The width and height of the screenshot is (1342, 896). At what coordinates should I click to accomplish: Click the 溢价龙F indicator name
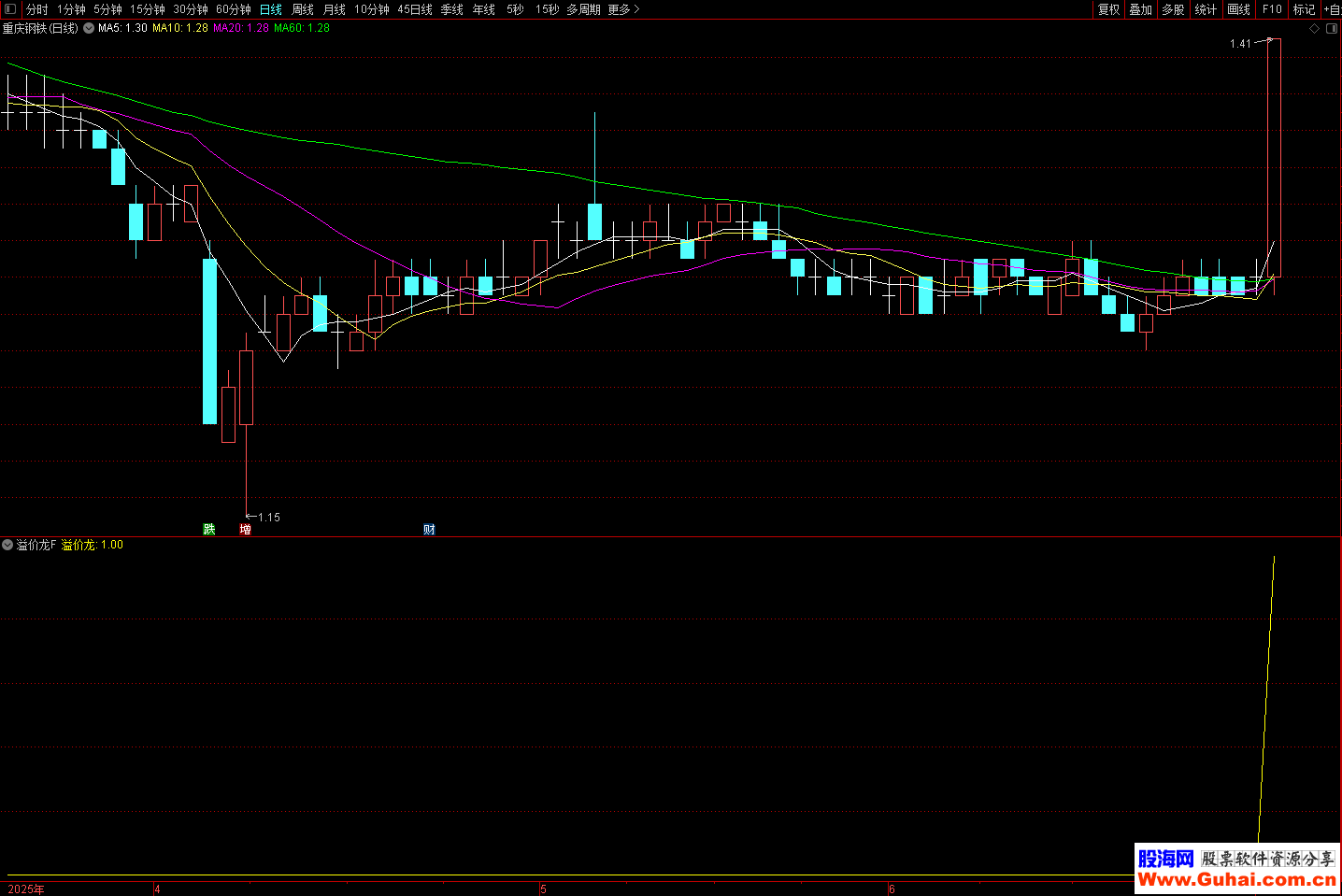coord(36,545)
